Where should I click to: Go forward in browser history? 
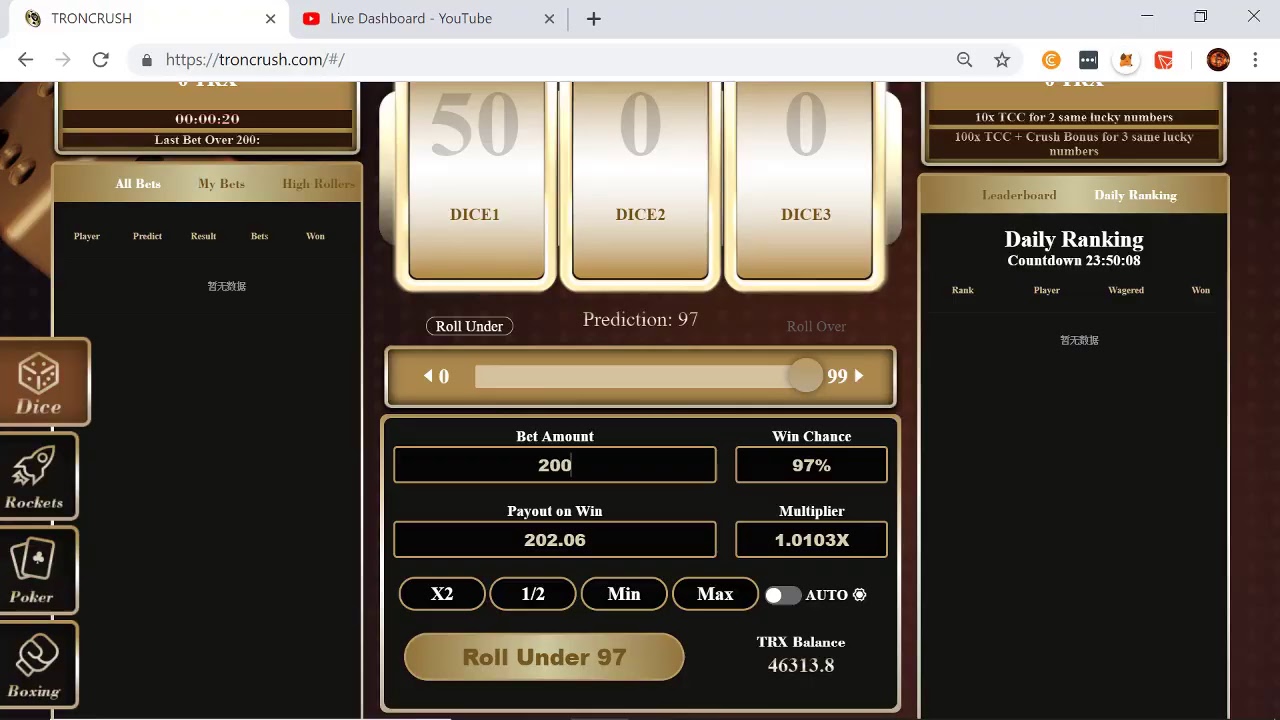[x=63, y=60]
